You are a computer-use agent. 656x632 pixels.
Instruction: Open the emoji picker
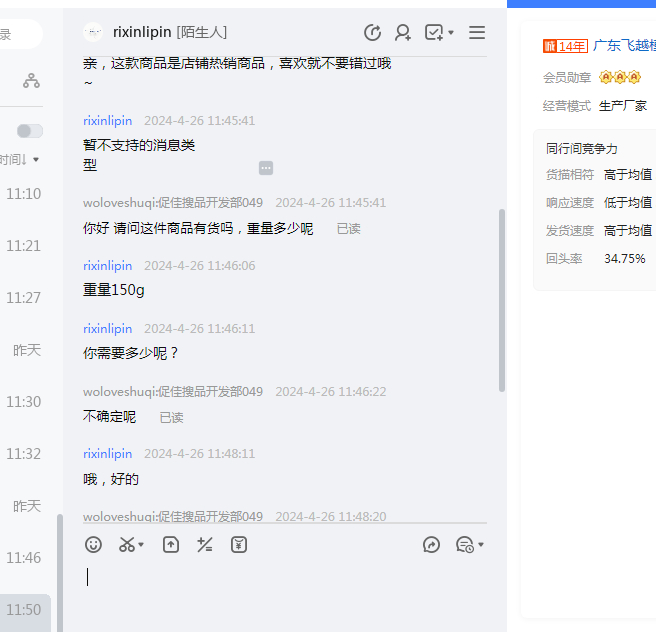(93, 545)
